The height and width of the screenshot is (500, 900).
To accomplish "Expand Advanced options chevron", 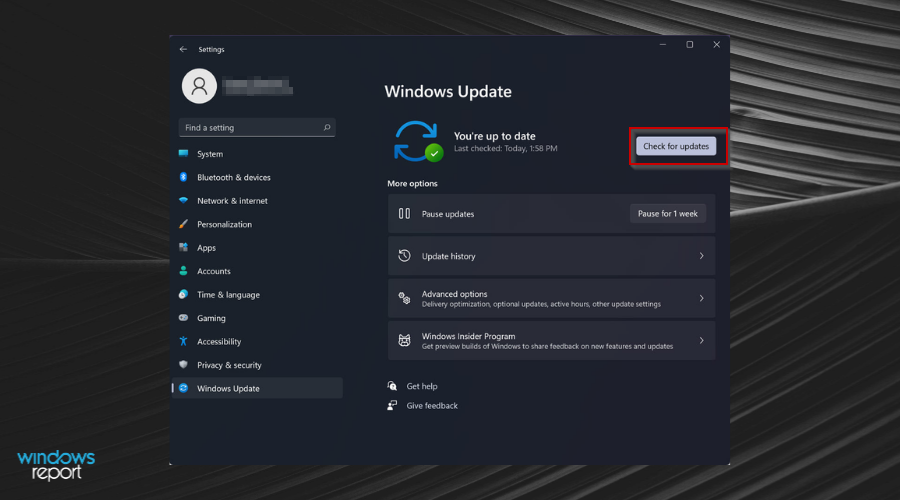I will point(701,299).
